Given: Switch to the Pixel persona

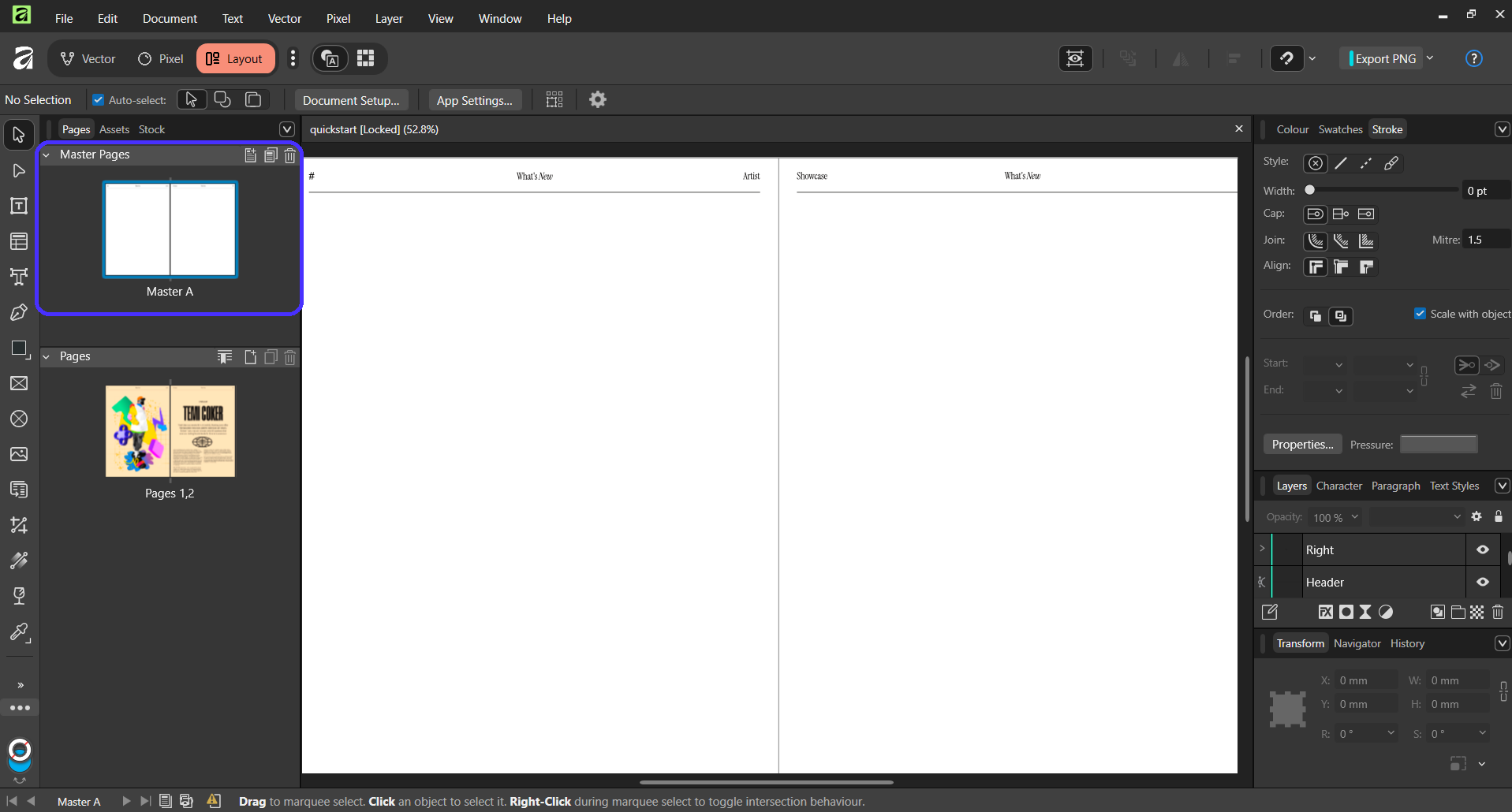Looking at the screenshot, I should click(160, 58).
